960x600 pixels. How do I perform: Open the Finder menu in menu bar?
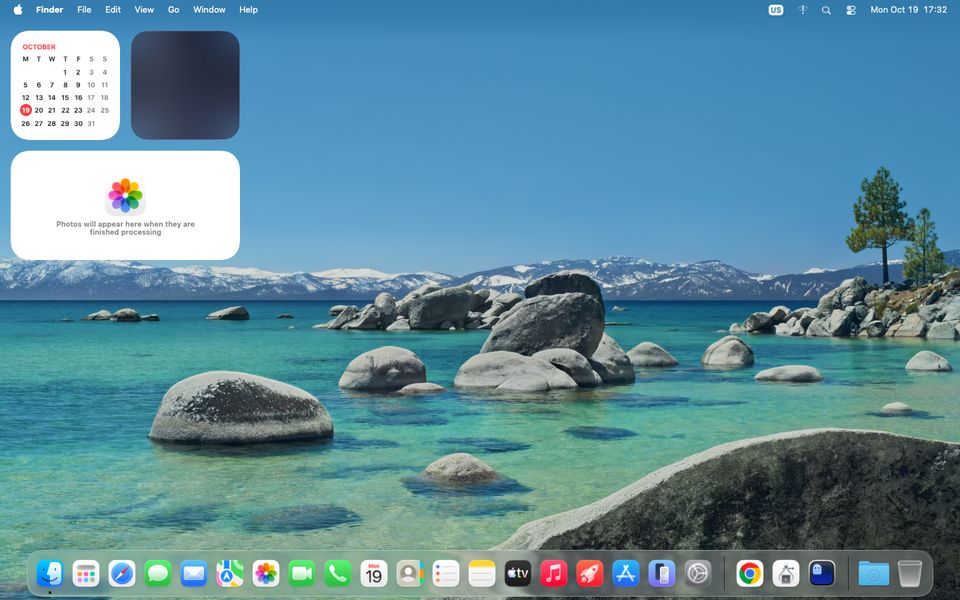pyautogui.click(x=50, y=10)
